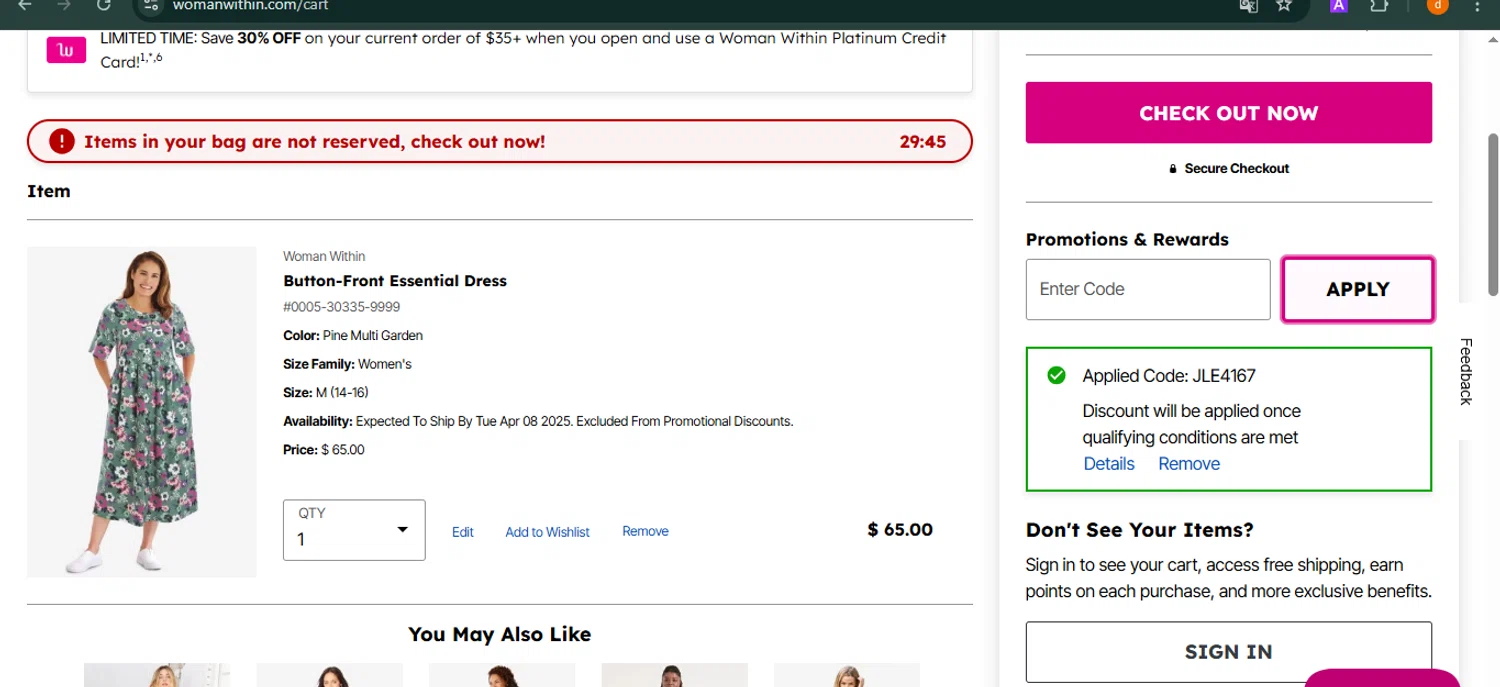Open the browser extensions puzzle icon
This screenshot has height=687, width=1500.
(x=1379, y=5)
